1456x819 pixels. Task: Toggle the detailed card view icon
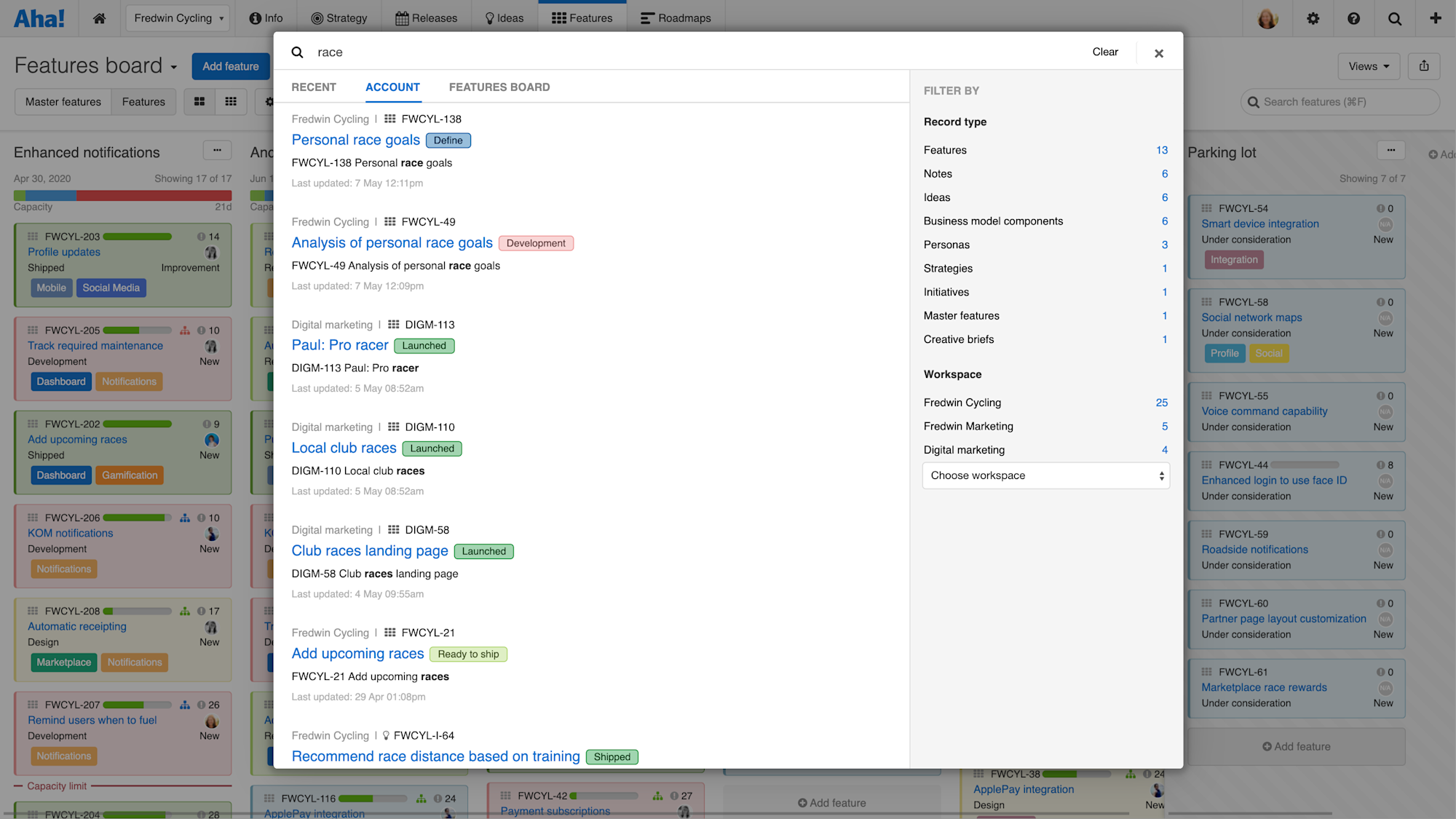coord(199,102)
